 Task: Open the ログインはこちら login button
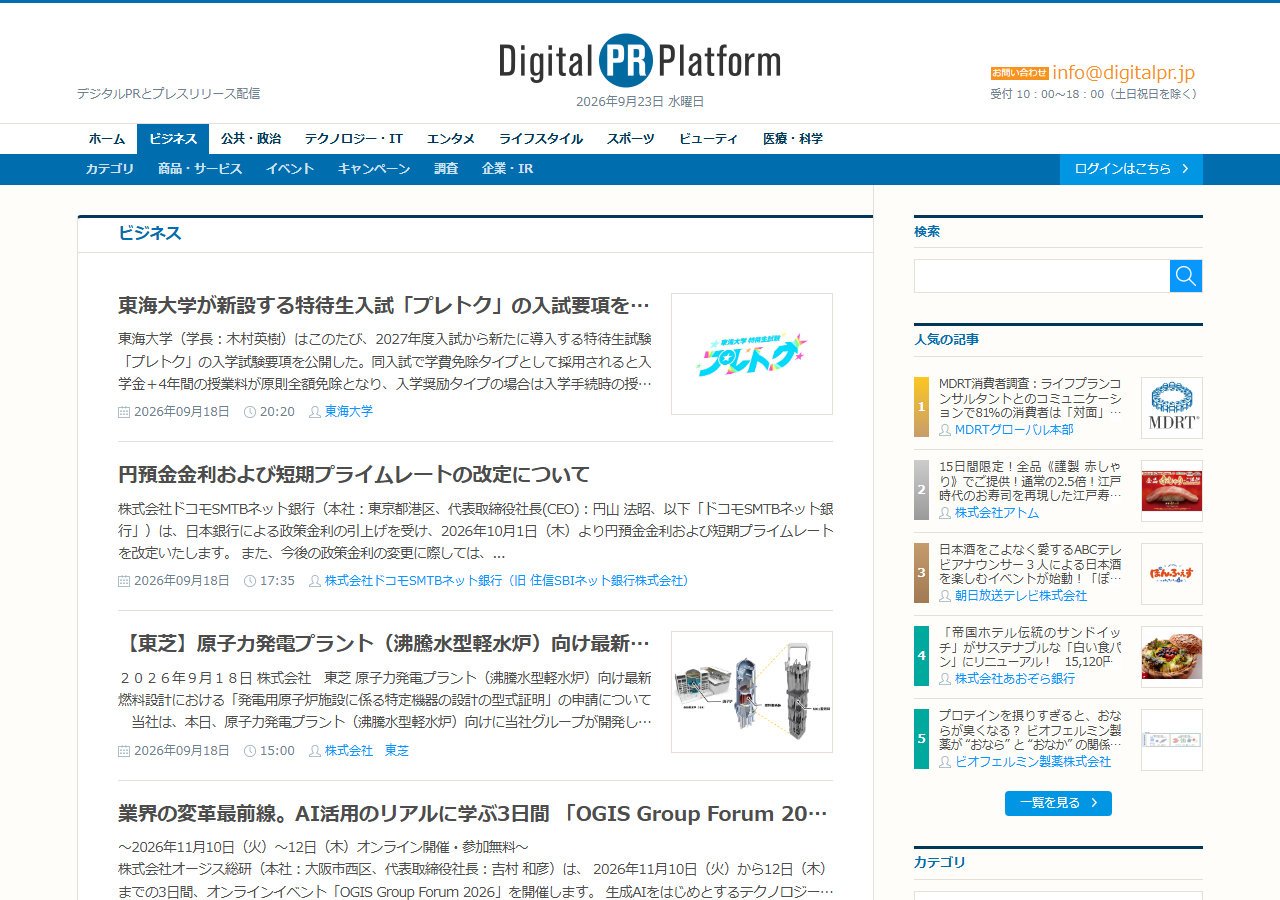(x=1131, y=169)
